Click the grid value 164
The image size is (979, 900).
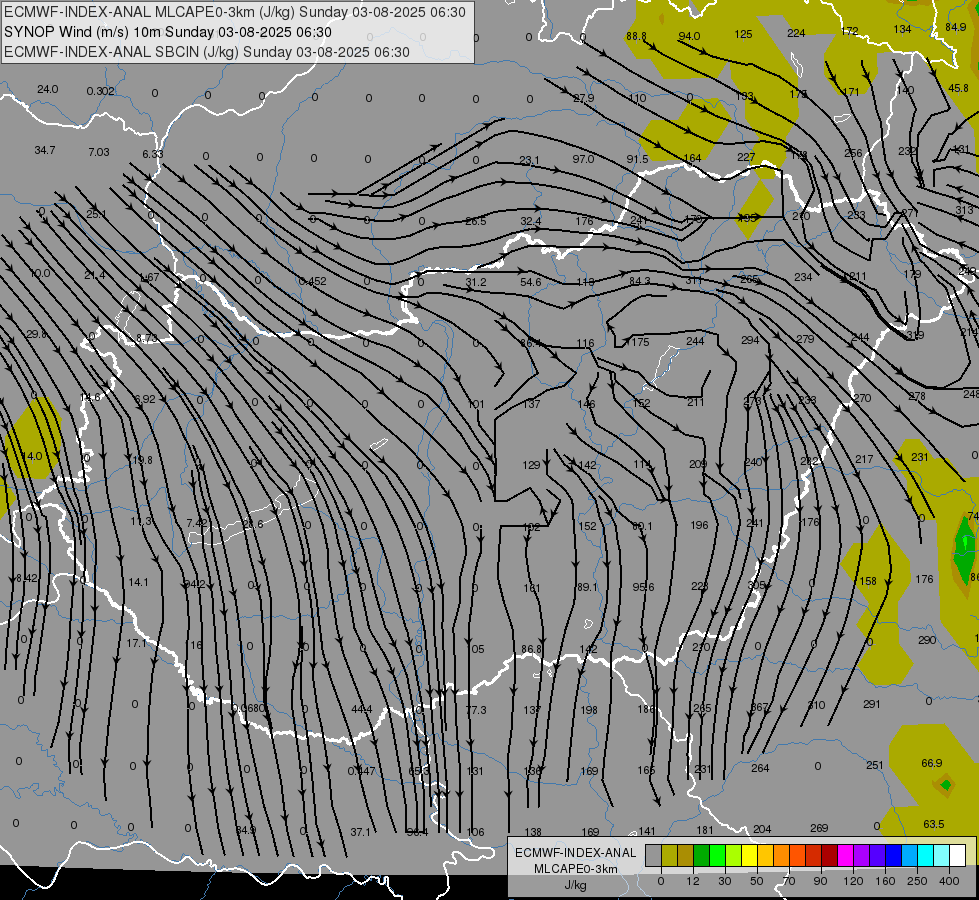[x=692, y=158]
